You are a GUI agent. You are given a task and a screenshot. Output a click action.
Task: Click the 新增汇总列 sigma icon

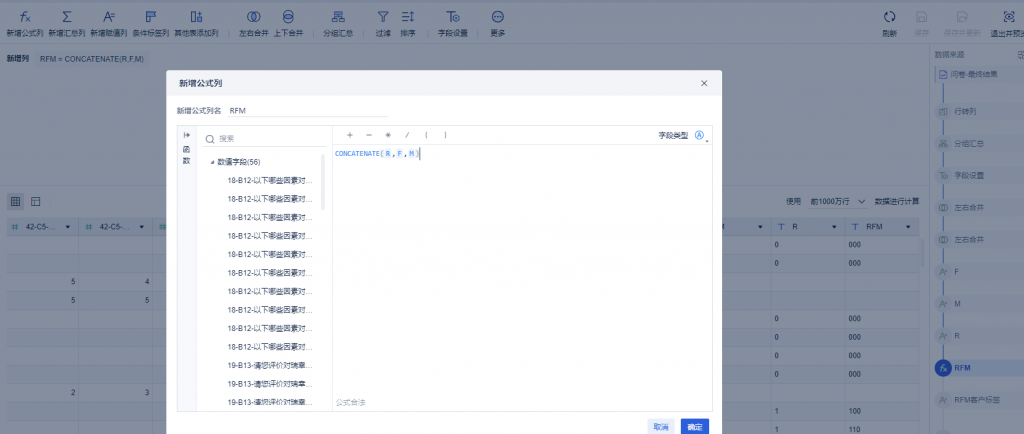(x=67, y=17)
